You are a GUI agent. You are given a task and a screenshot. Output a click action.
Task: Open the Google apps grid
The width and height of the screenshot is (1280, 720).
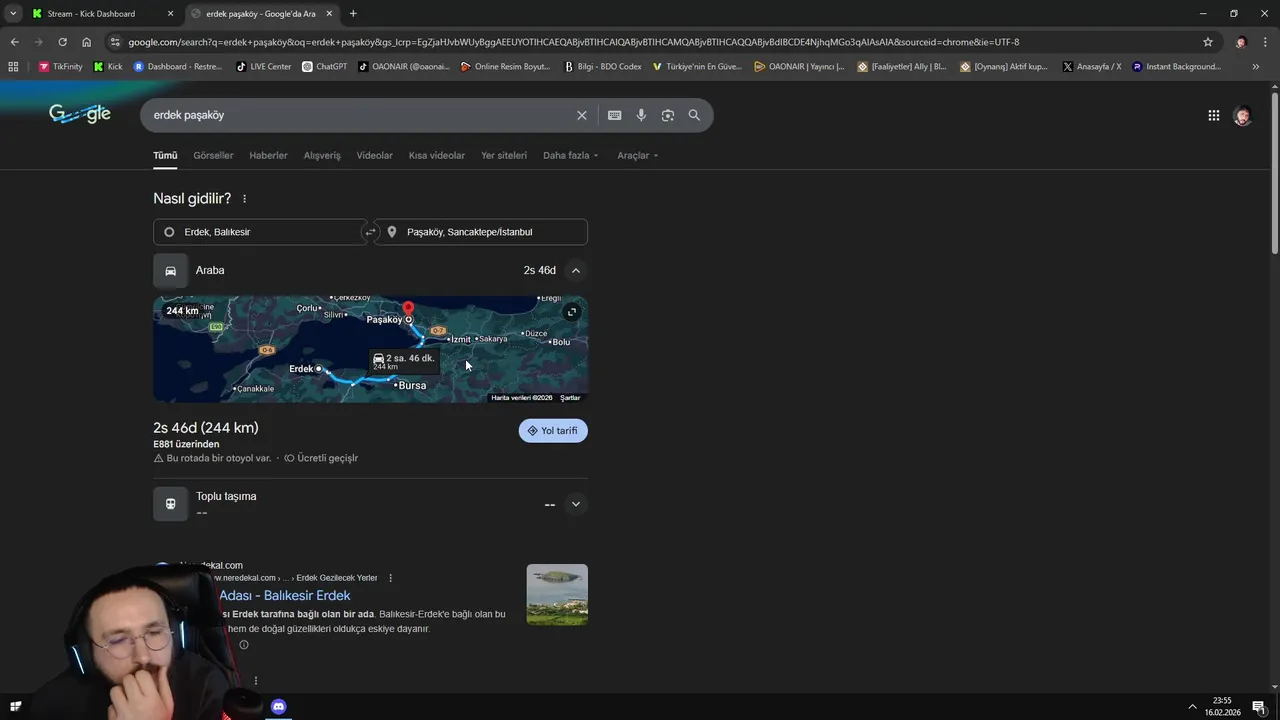click(x=1213, y=115)
